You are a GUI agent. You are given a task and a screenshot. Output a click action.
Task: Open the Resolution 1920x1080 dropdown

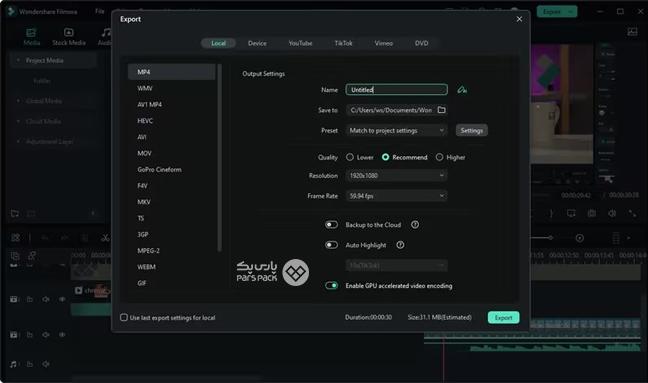tap(396, 176)
